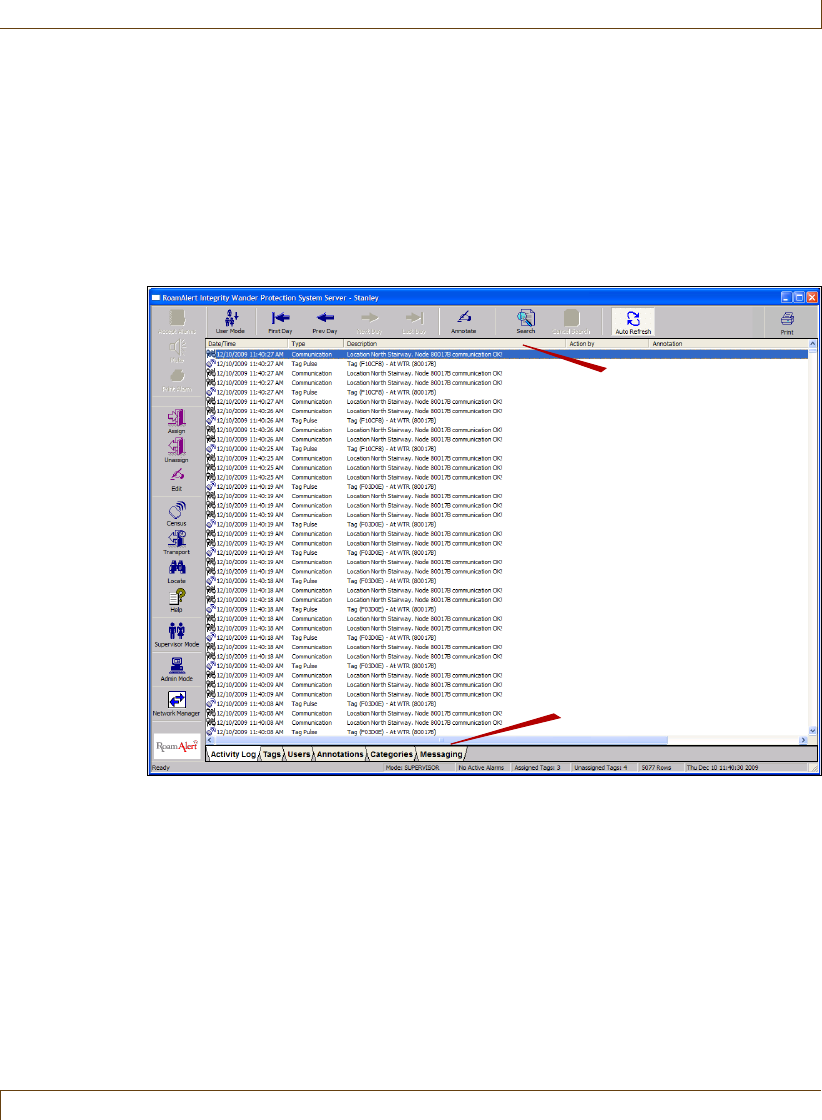Click the vertical scrollbar down arrow
822x1120 pixels.
813,731
